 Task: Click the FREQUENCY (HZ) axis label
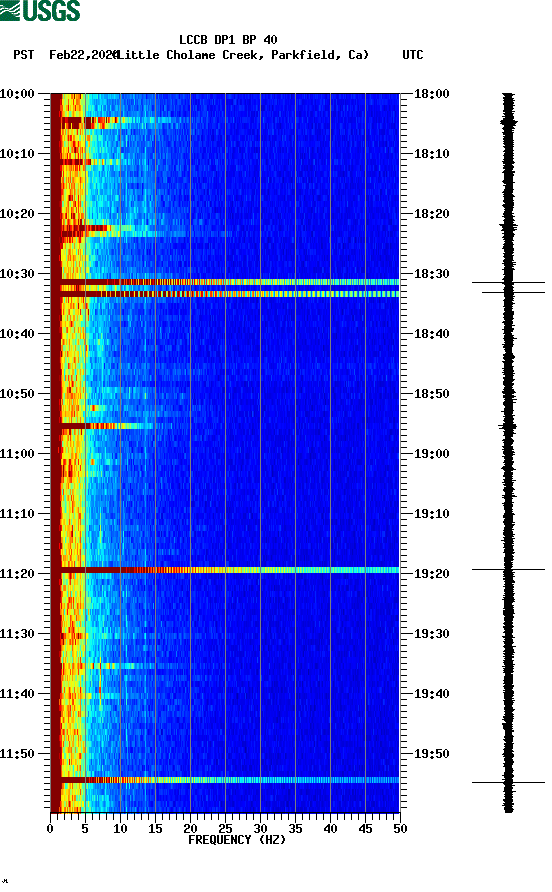pos(237,840)
